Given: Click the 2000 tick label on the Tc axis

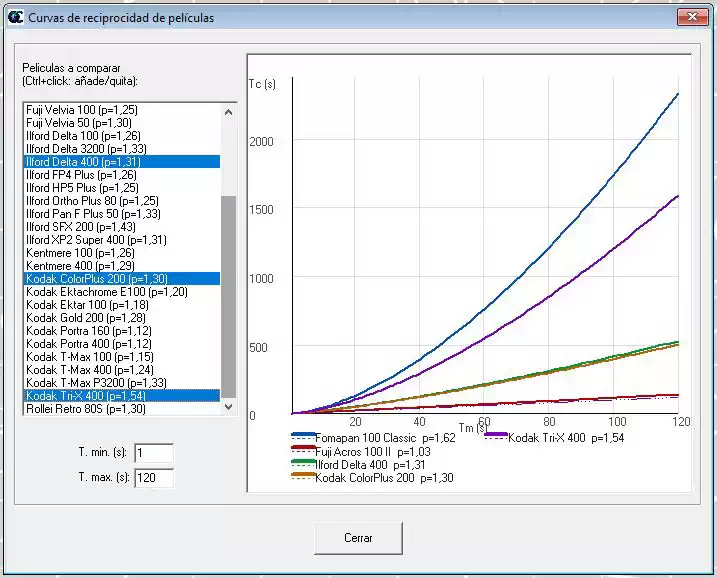Looking at the screenshot, I should pyautogui.click(x=261, y=142).
